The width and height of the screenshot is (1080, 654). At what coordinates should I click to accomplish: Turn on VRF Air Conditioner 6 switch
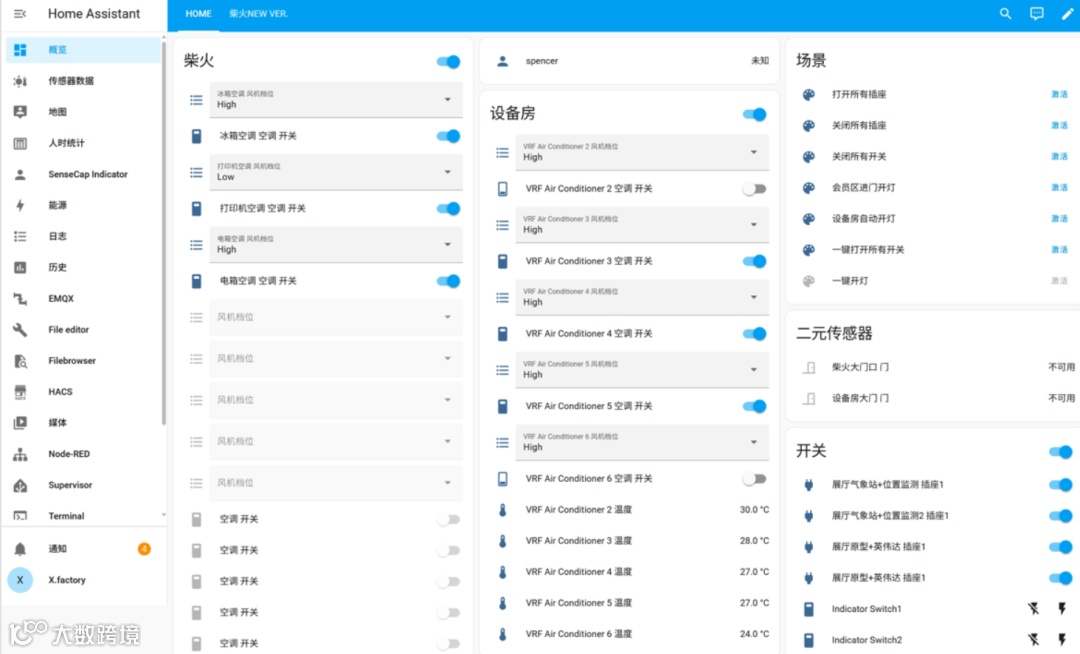click(755, 479)
